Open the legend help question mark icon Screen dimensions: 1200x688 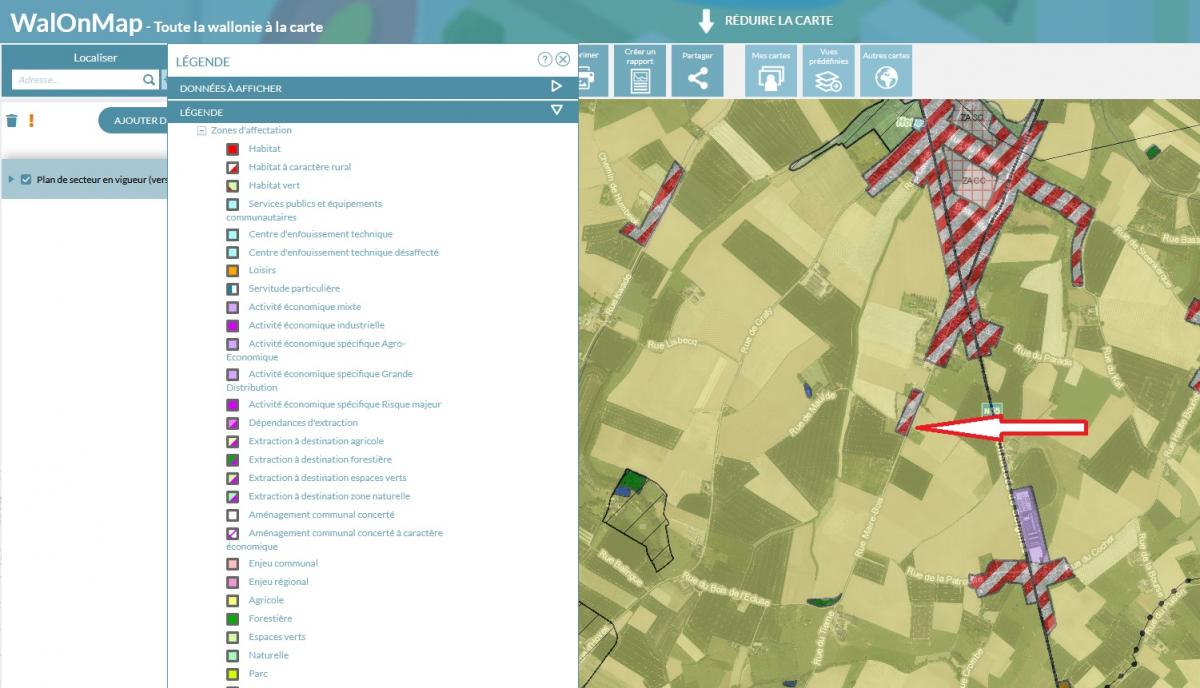[x=545, y=60]
